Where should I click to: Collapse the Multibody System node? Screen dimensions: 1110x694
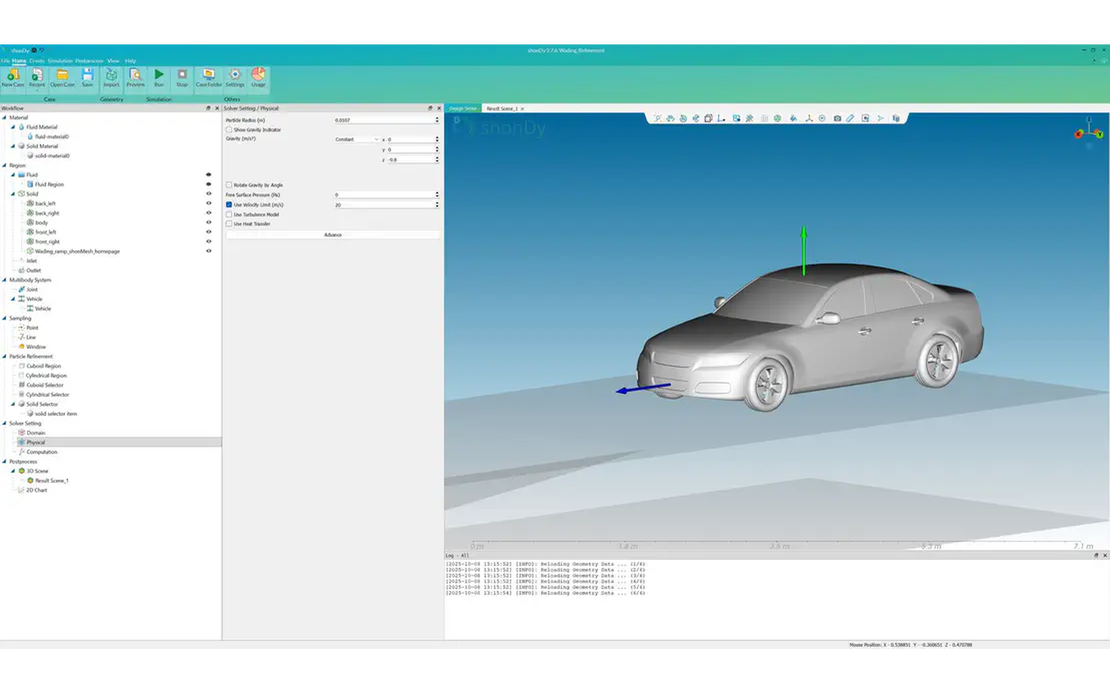pyautogui.click(x=4, y=280)
